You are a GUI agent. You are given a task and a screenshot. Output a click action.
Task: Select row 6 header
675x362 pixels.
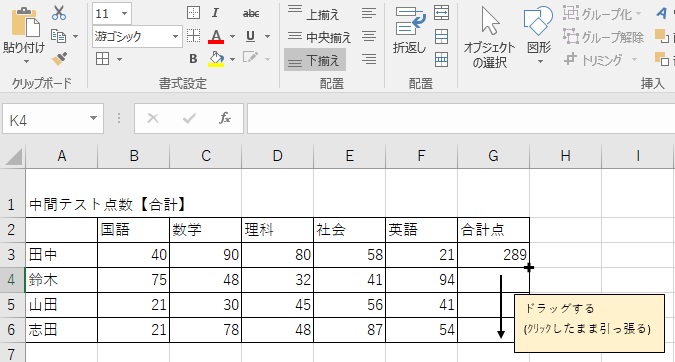[12, 330]
